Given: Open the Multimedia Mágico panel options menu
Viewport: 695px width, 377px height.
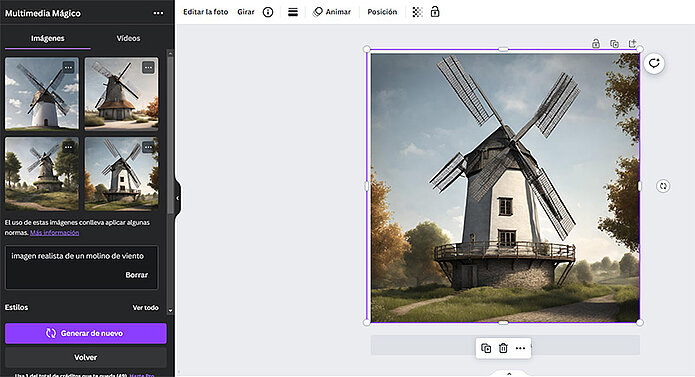Looking at the screenshot, I should tap(158, 13).
